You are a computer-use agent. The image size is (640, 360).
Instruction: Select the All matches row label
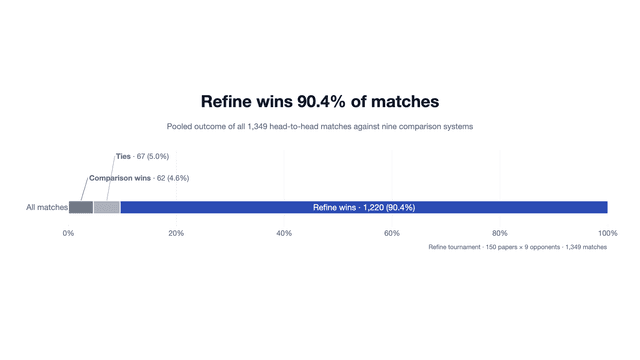[47, 207]
